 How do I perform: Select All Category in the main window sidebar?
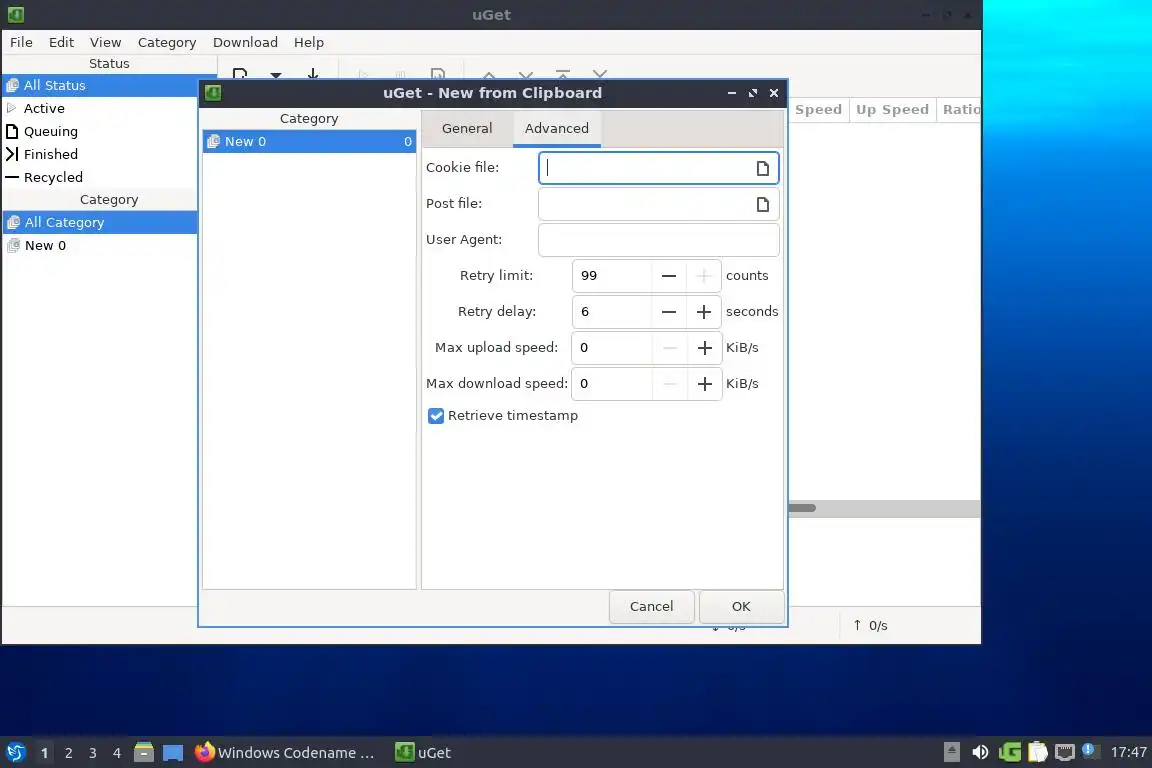(x=100, y=223)
